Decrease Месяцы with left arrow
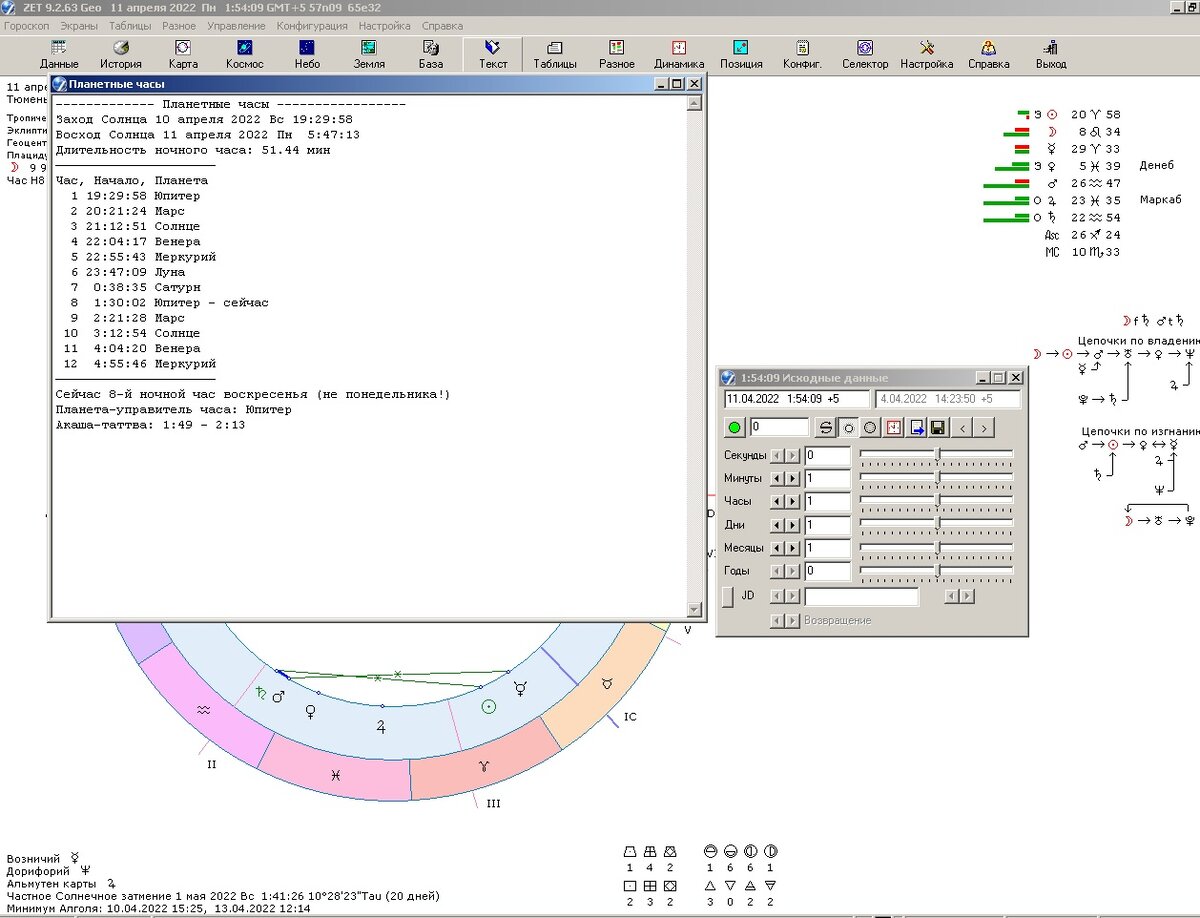1200x918 pixels. [x=777, y=548]
